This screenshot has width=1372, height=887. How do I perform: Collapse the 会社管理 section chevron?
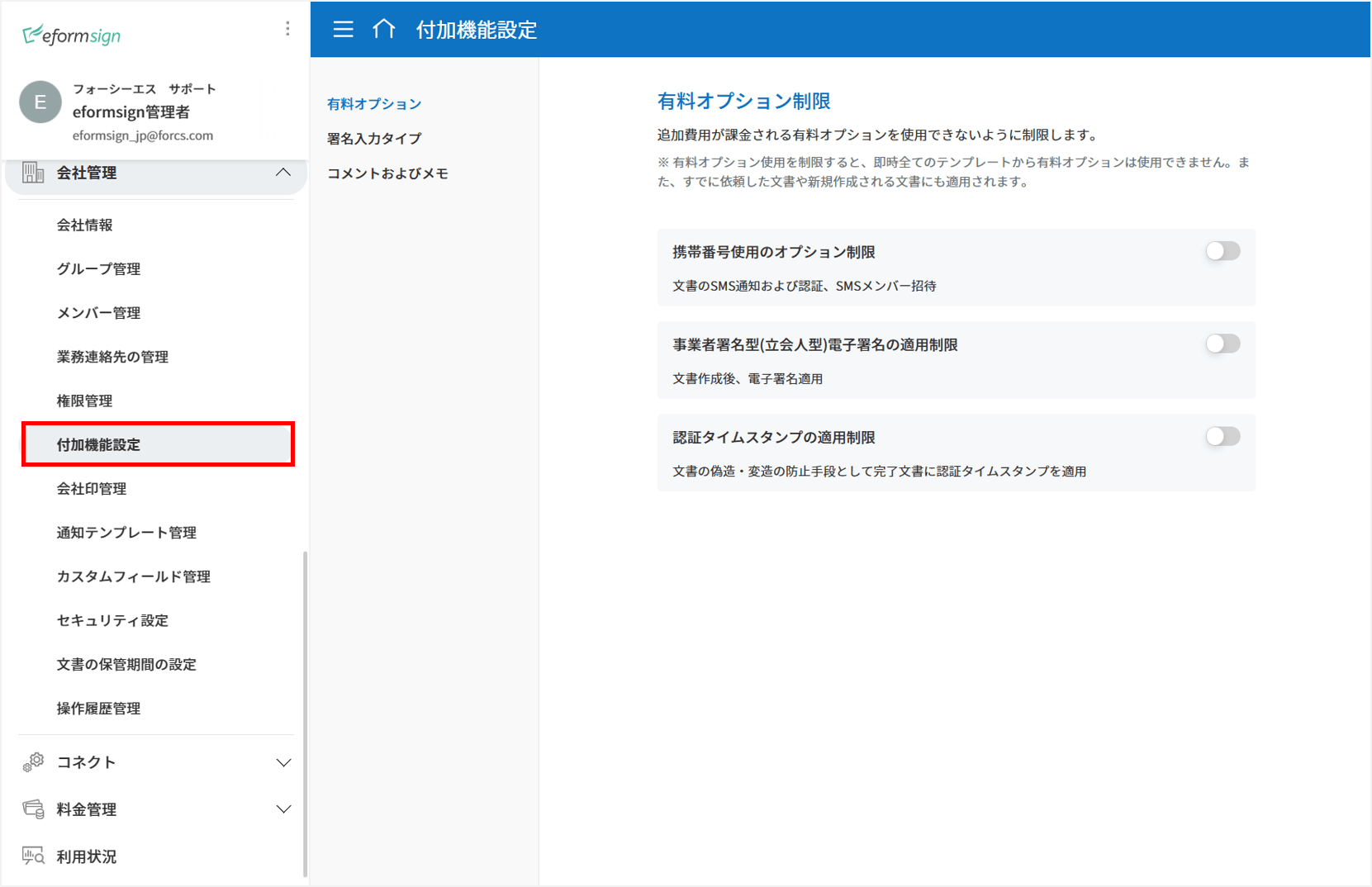(283, 173)
